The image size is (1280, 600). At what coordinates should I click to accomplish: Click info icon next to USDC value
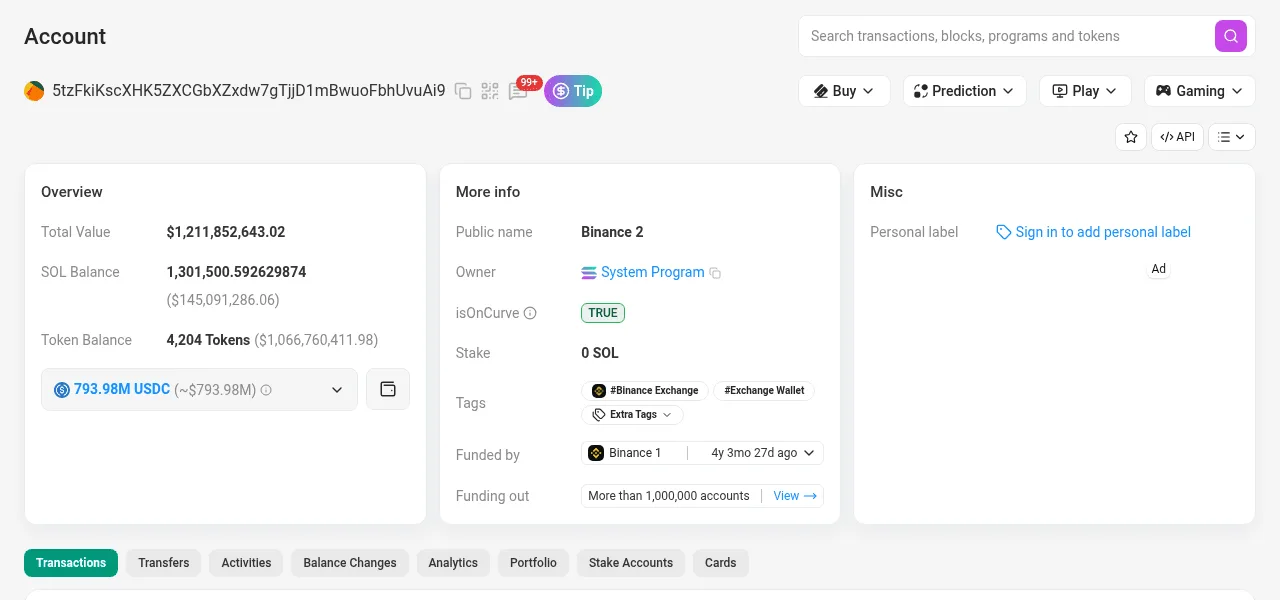(x=266, y=390)
